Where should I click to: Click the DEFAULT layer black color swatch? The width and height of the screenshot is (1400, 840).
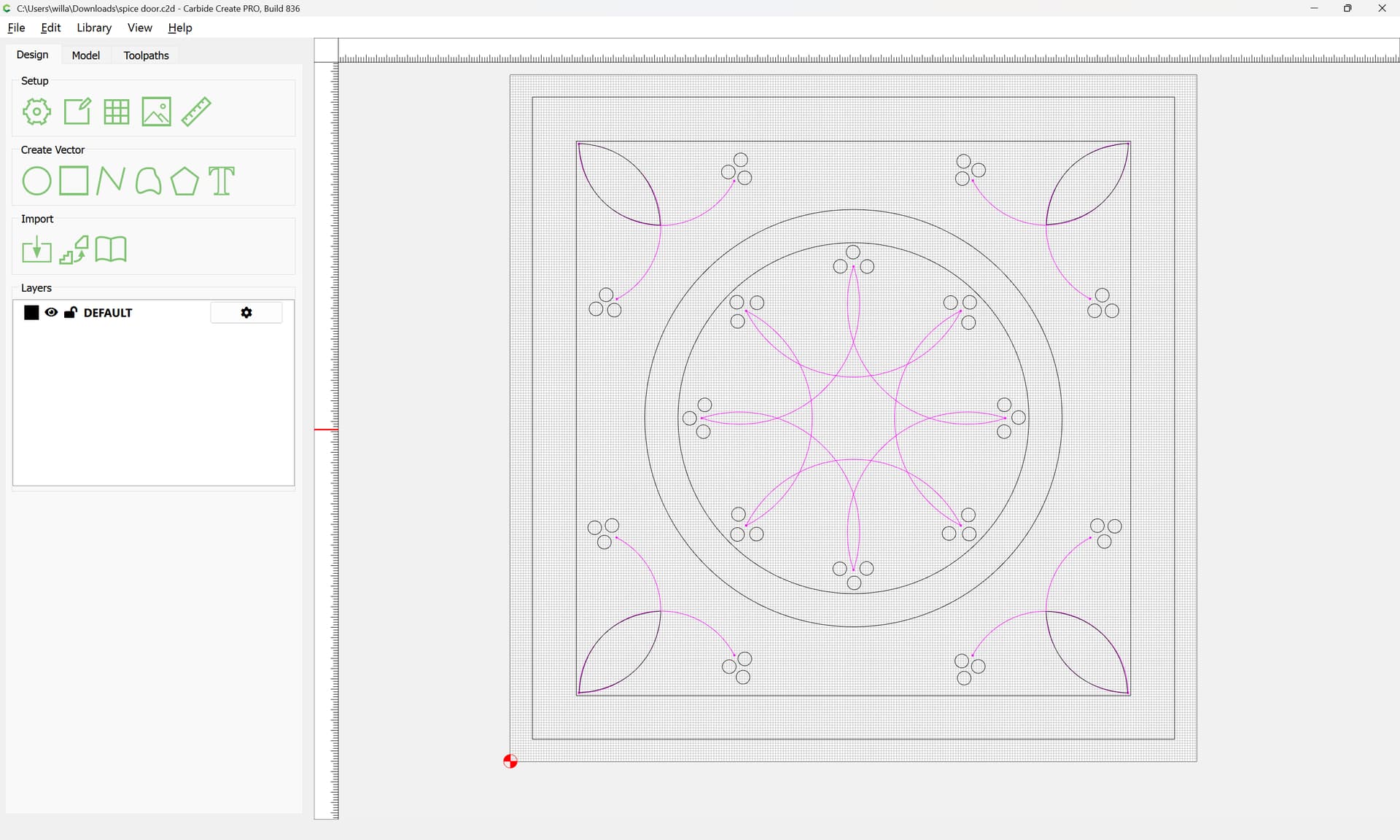click(31, 313)
